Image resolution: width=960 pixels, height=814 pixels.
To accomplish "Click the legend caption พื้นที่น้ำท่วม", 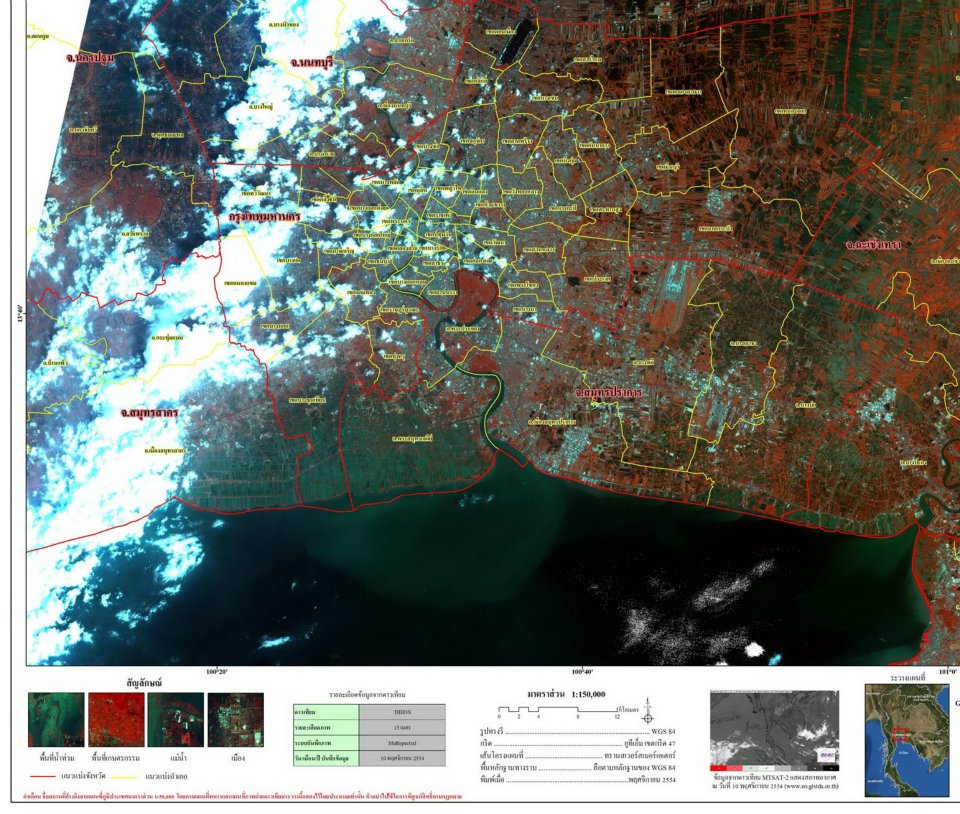I will point(57,758).
